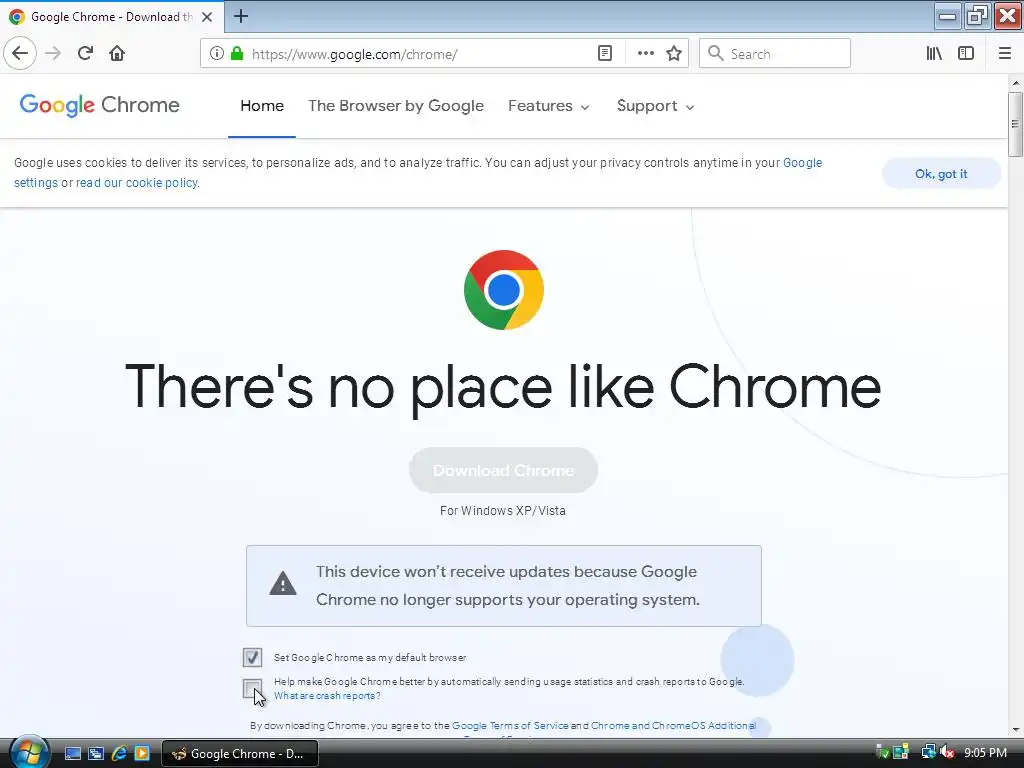This screenshot has height=768, width=1024.
Task: Uncheck Set Google Chrome as default browser
Action: coord(252,657)
